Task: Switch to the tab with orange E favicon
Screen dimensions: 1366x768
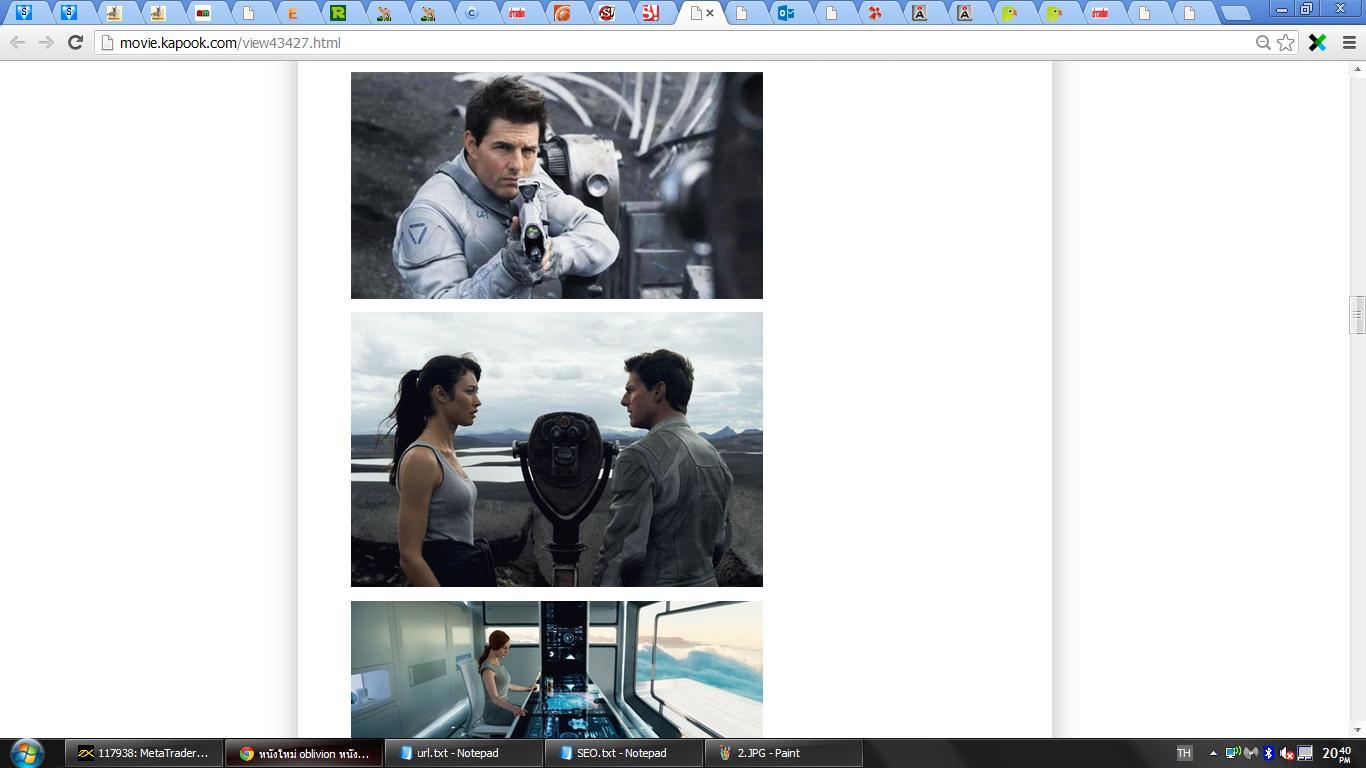Action: (x=293, y=13)
